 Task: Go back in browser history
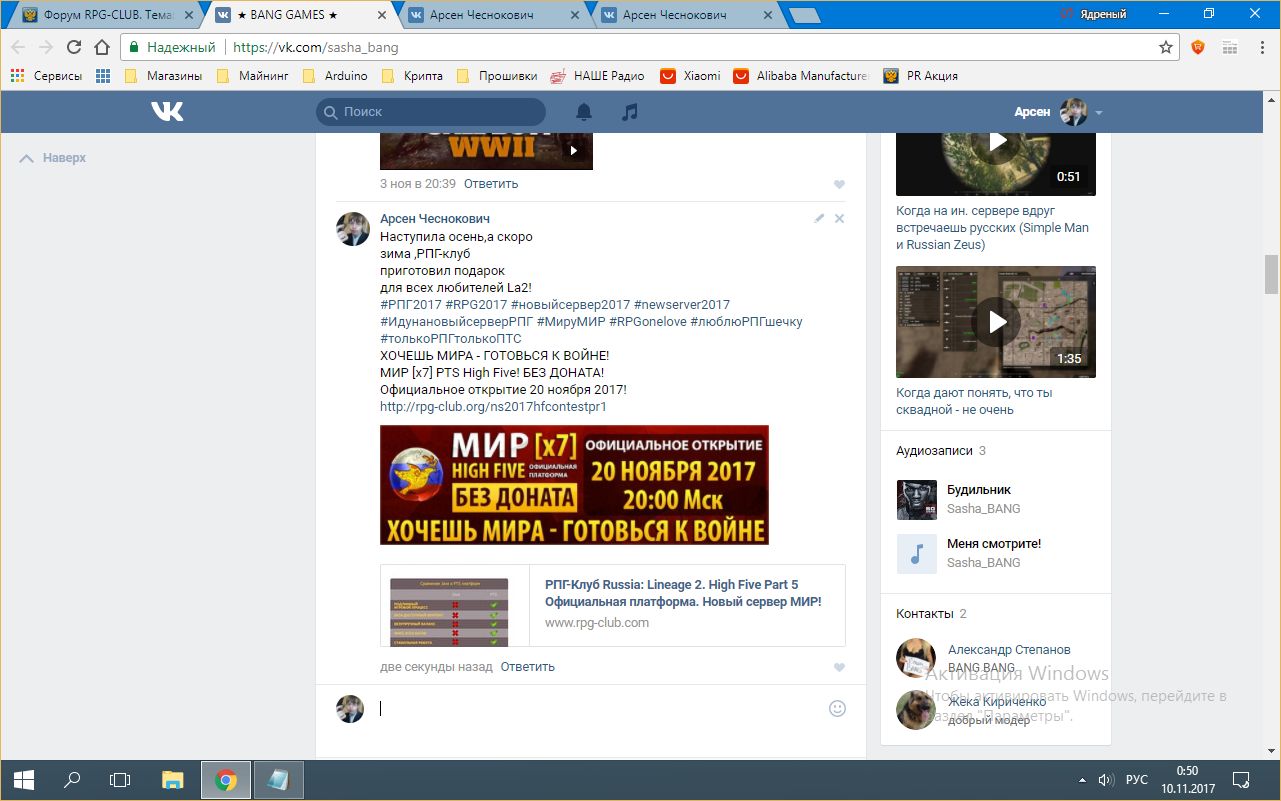[18, 47]
